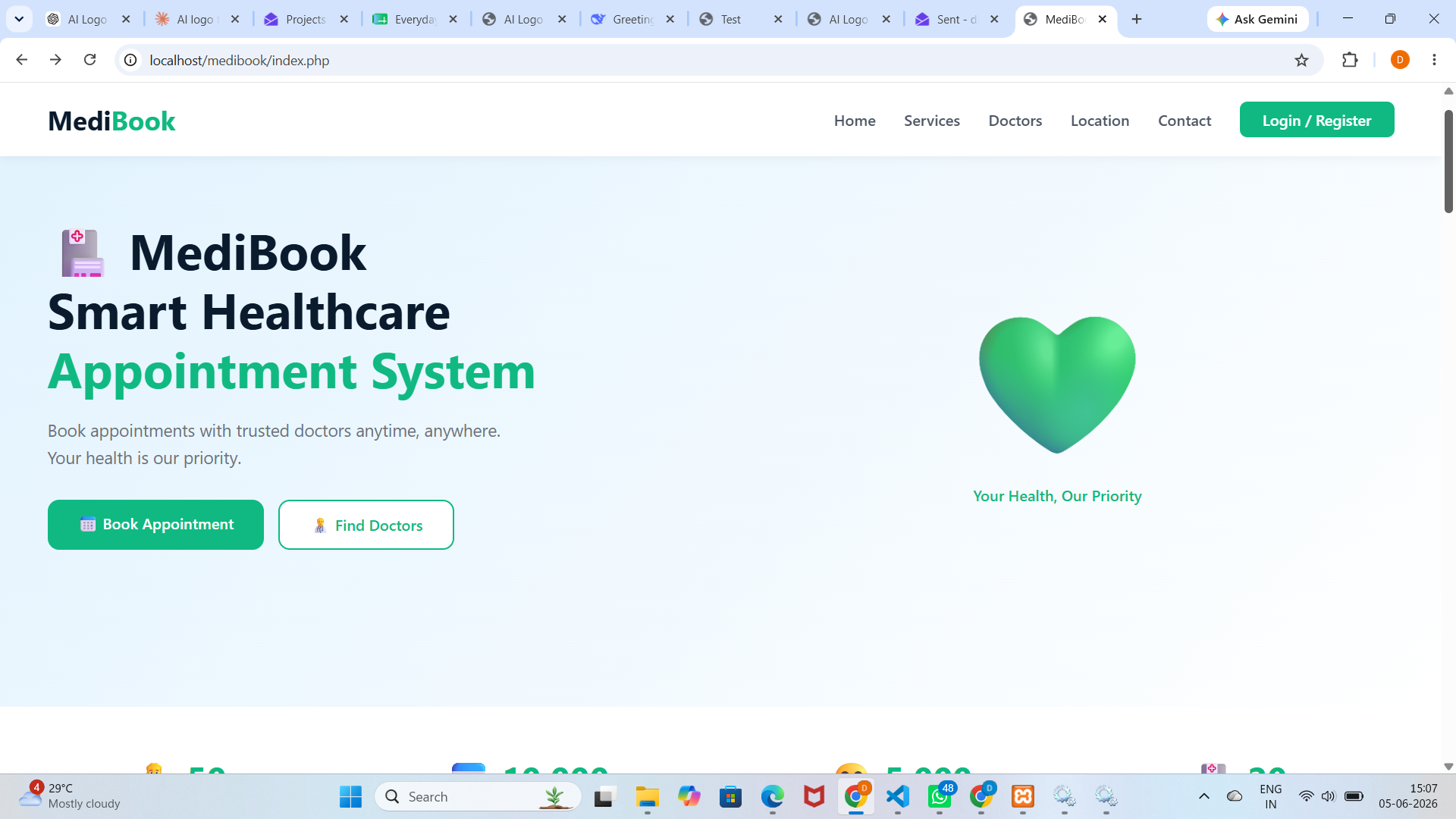This screenshot has width=1456, height=819.
Task: Click the hospital emoji beside MediBook heading
Action: click(83, 253)
